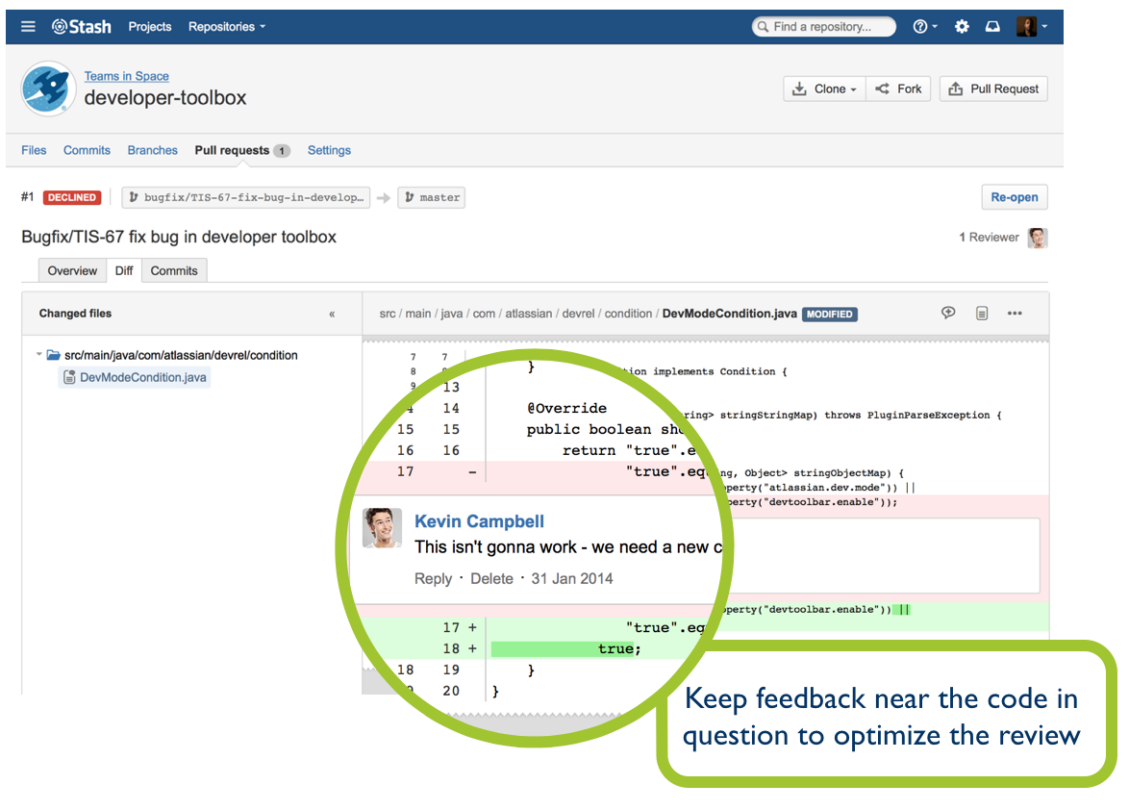The width and height of the screenshot is (1129, 810).
Task: Click the Re-open button
Action: point(1014,197)
